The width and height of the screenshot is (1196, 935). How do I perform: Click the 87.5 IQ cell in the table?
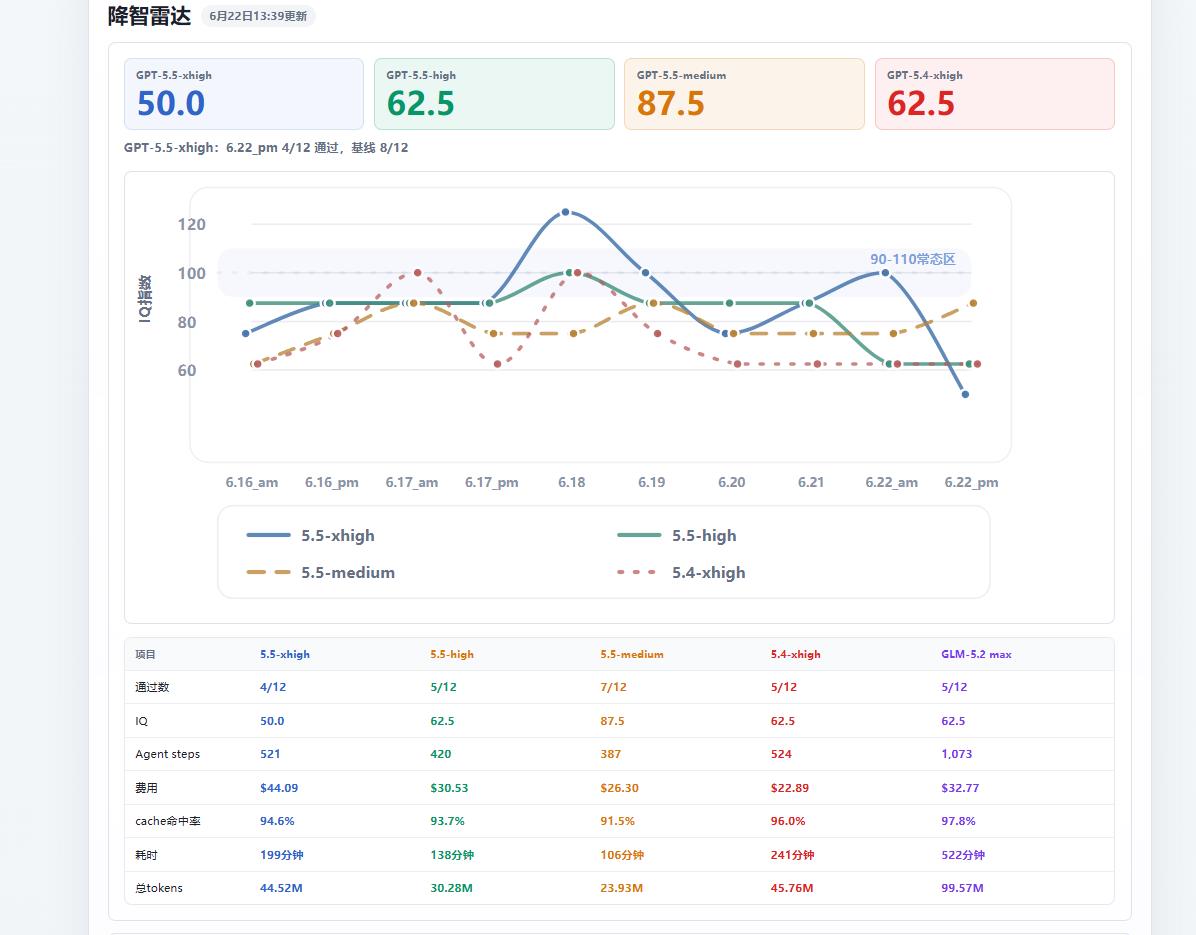pos(612,721)
